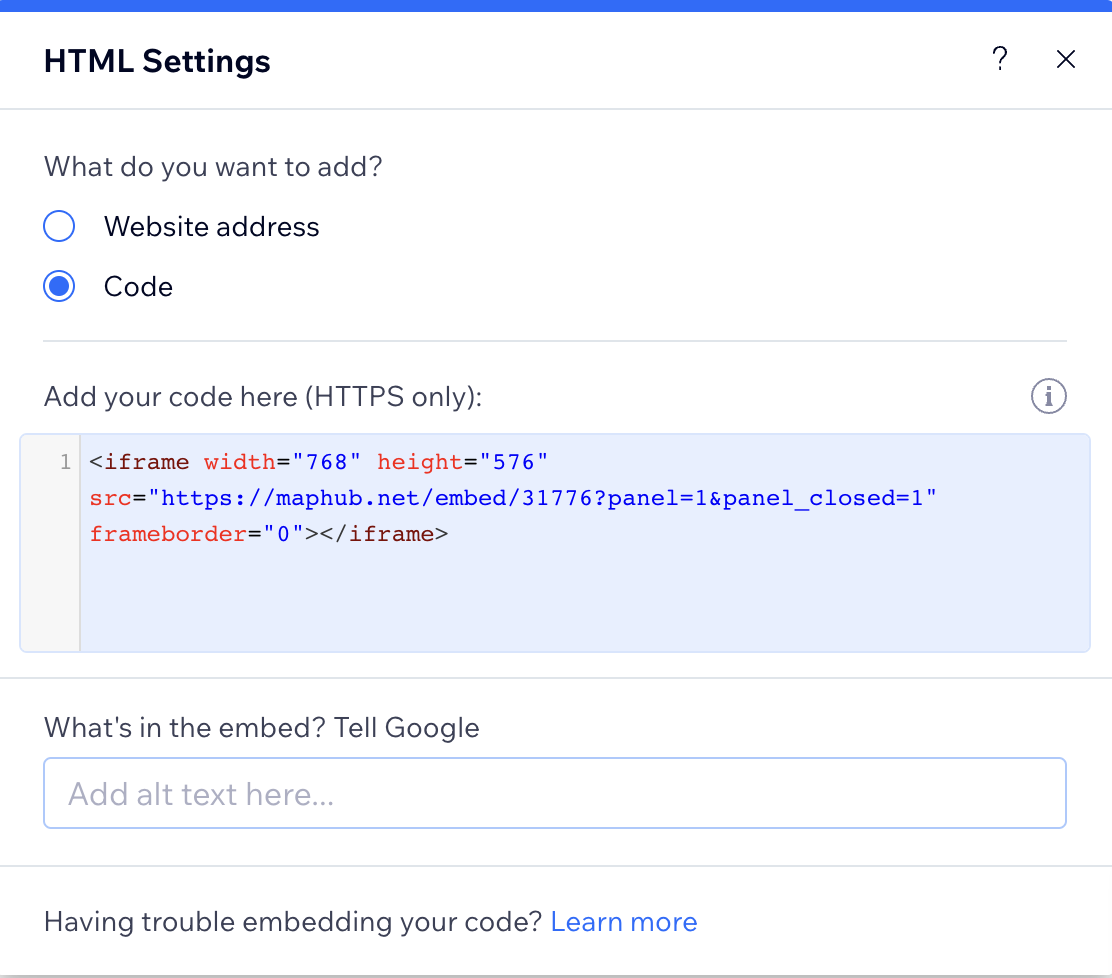Click the frameborder attribute in code
The width and height of the screenshot is (1112, 978).
pos(168,534)
